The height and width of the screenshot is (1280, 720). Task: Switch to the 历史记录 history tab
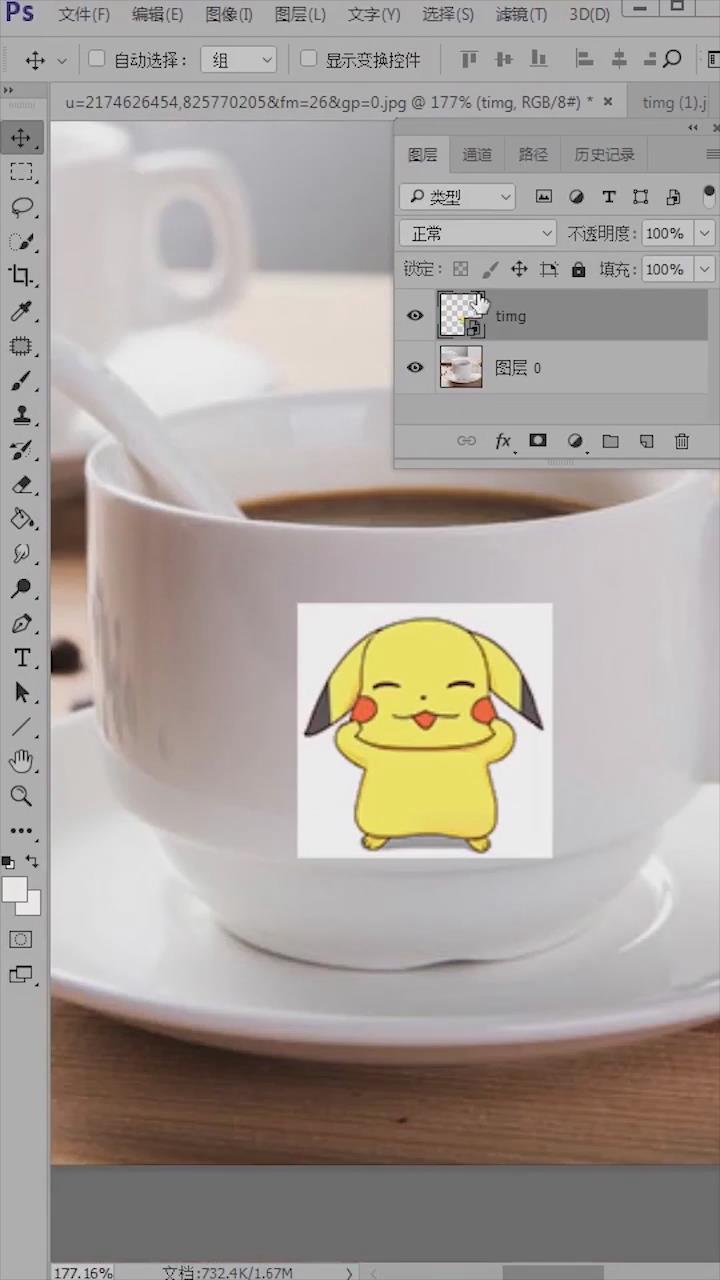[x=604, y=155]
